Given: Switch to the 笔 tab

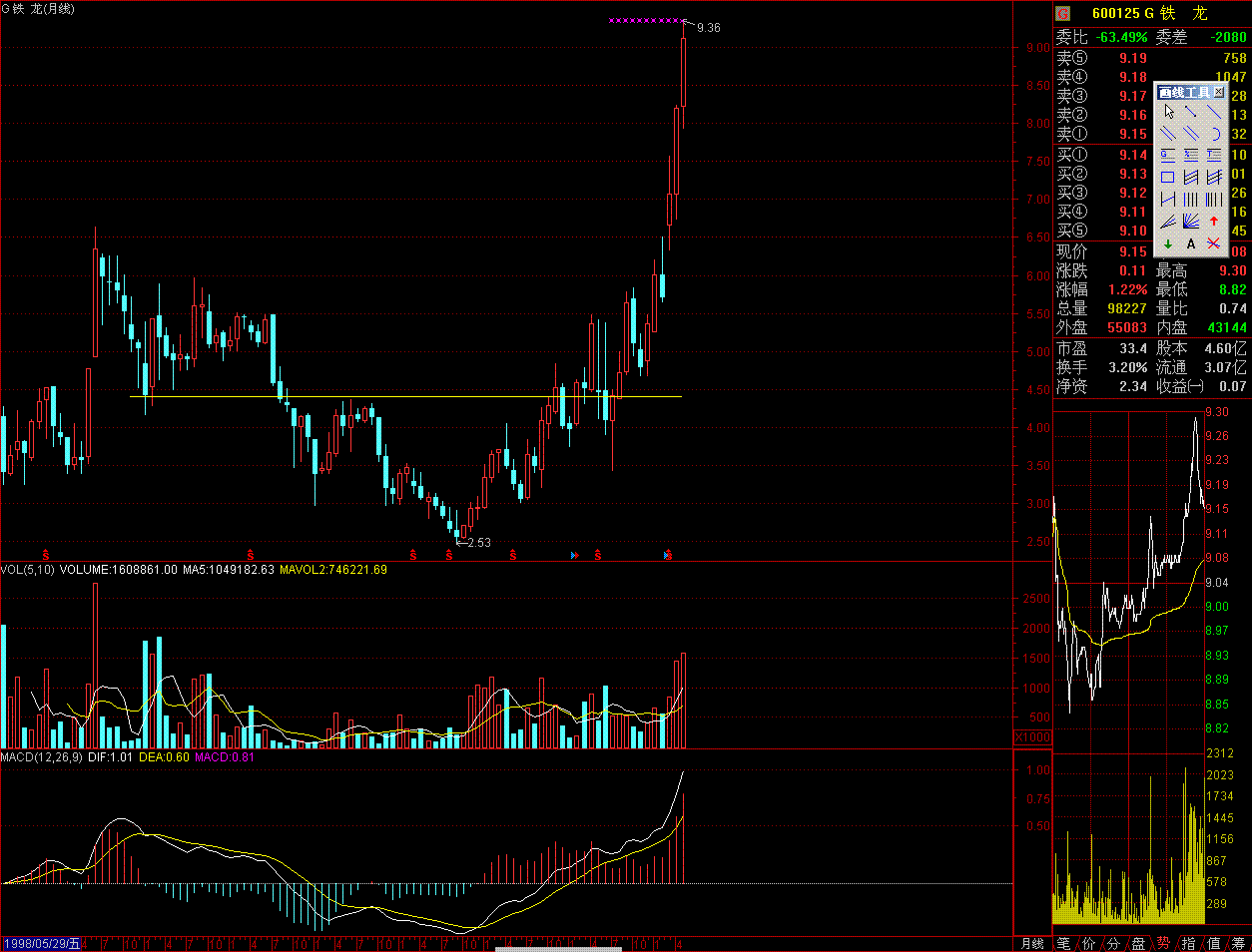Looking at the screenshot, I should [1064, 943].
